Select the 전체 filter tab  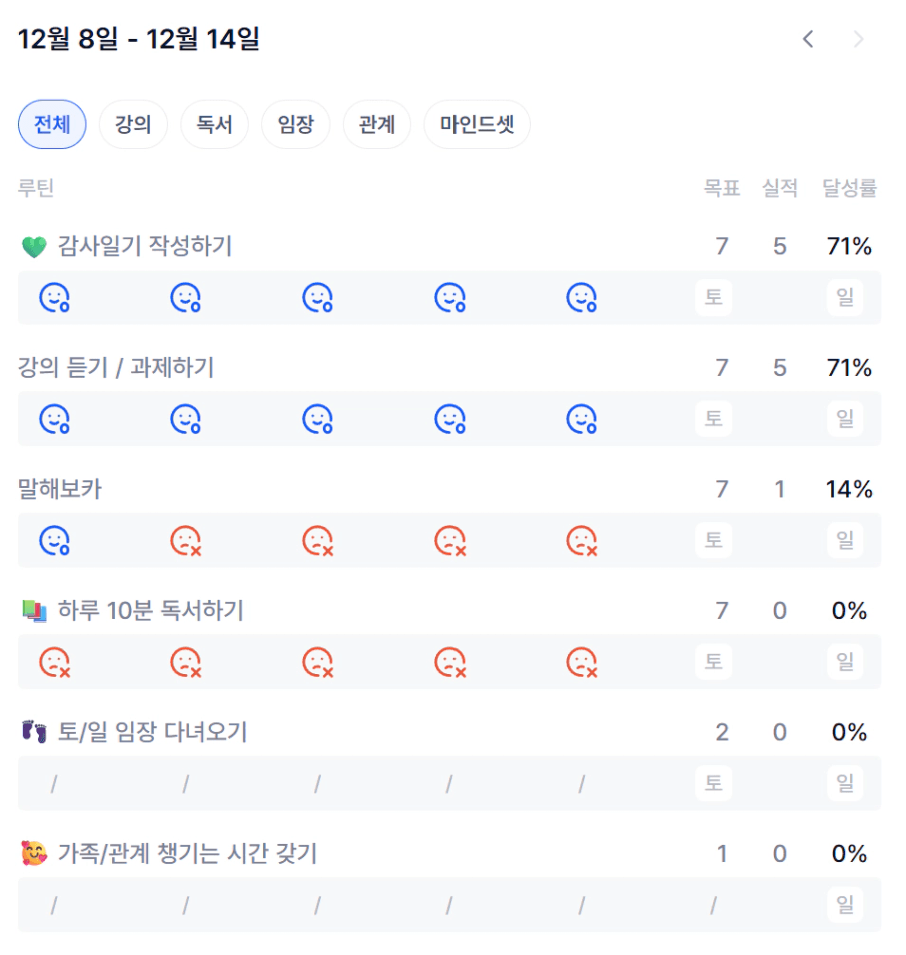pyautogui.click(x=52, y=125)
